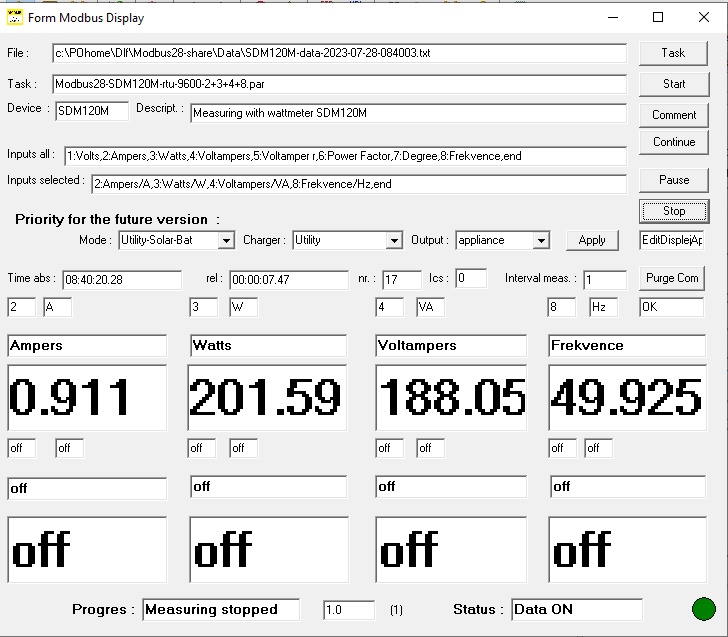Open the Task button
This screenshot has height=637, width=728.
pyautogui.click(x=673, y=53)
